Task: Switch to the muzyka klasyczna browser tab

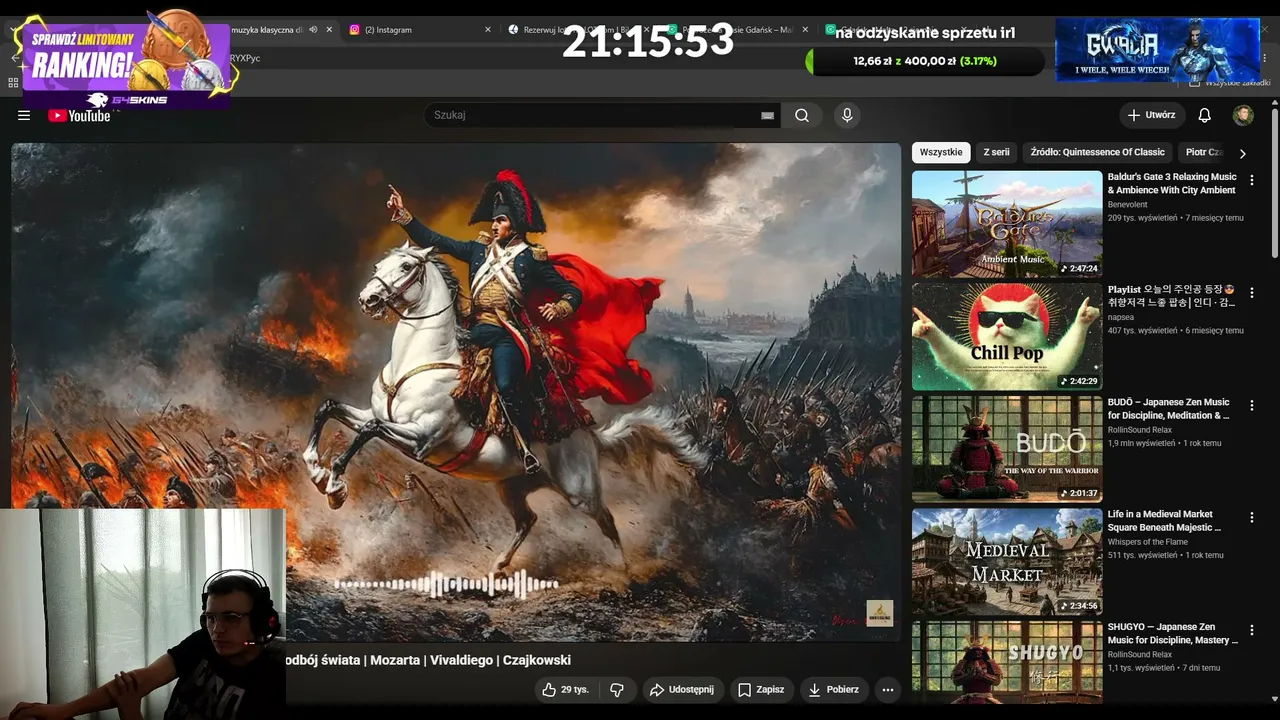Action: click(x=266, y=30)
